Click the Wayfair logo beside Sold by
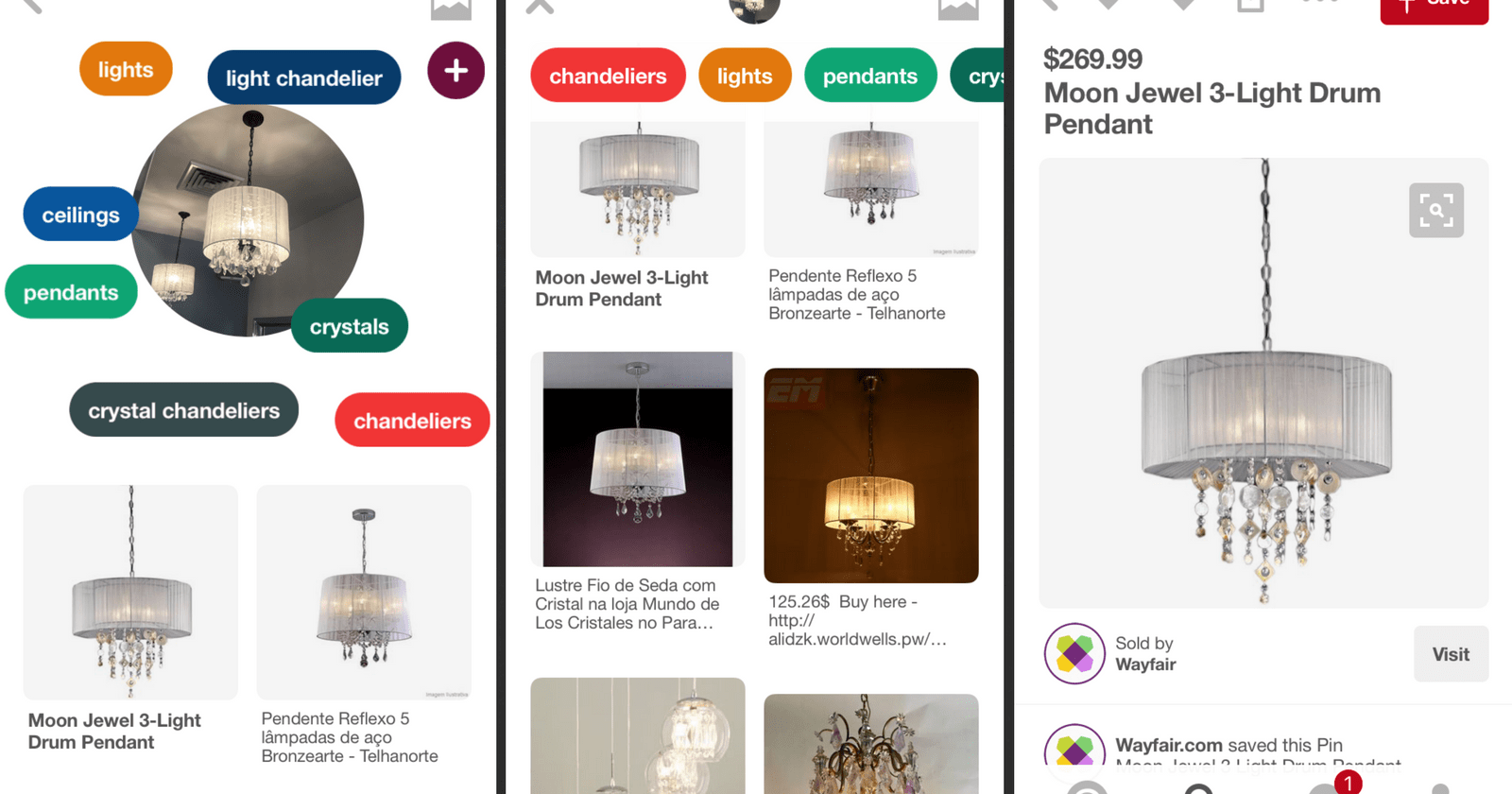This screenshot has height=794, width=1512. [1074, 653]
